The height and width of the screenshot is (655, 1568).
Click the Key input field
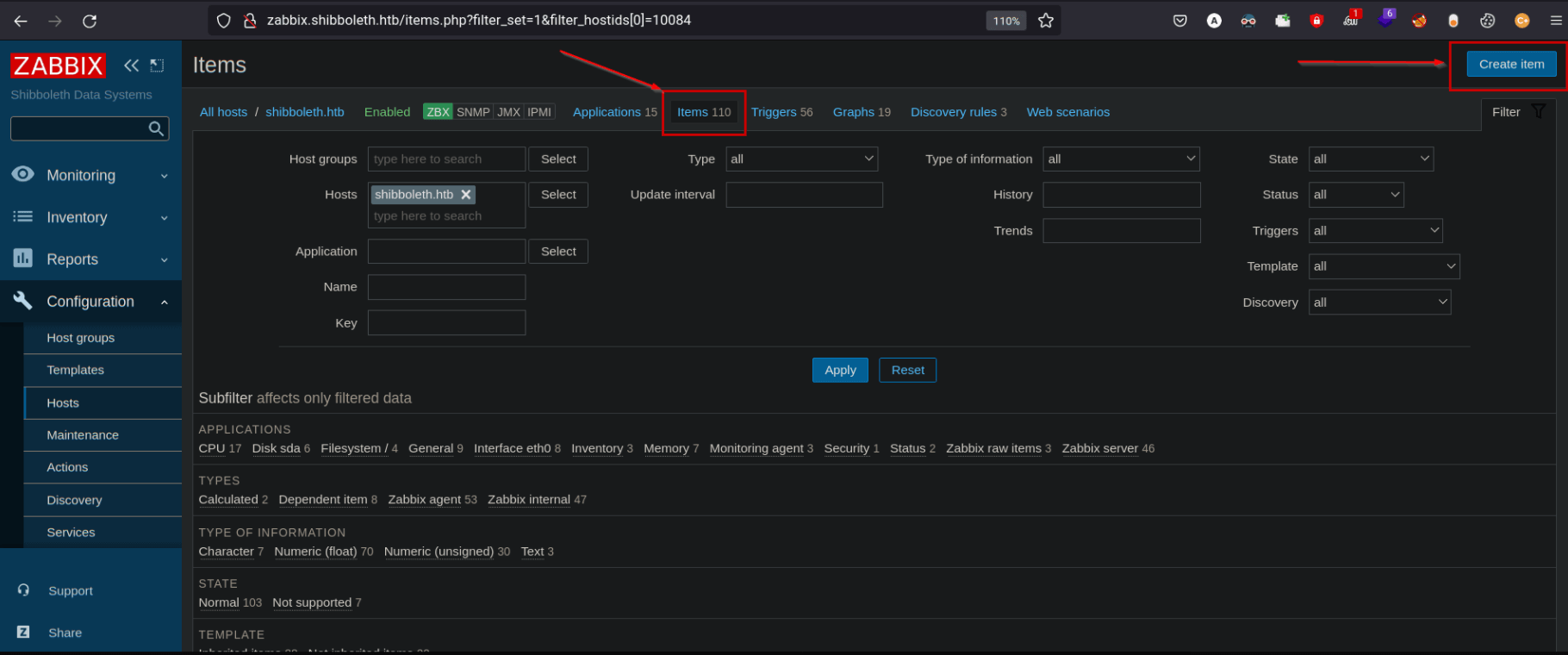[x=446, y=323]
